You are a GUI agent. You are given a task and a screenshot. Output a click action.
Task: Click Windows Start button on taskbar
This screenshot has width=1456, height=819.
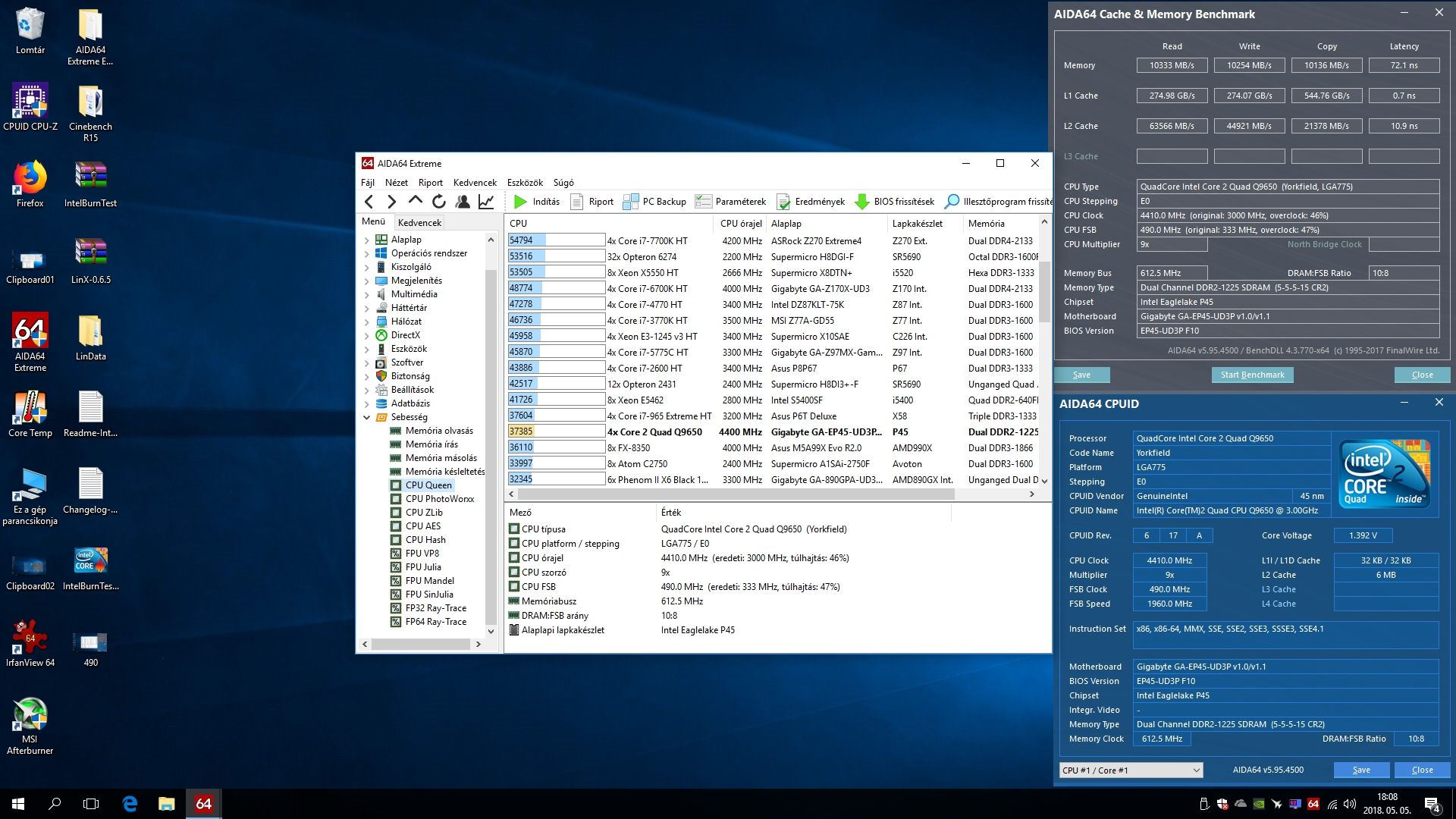pos(18,804)
